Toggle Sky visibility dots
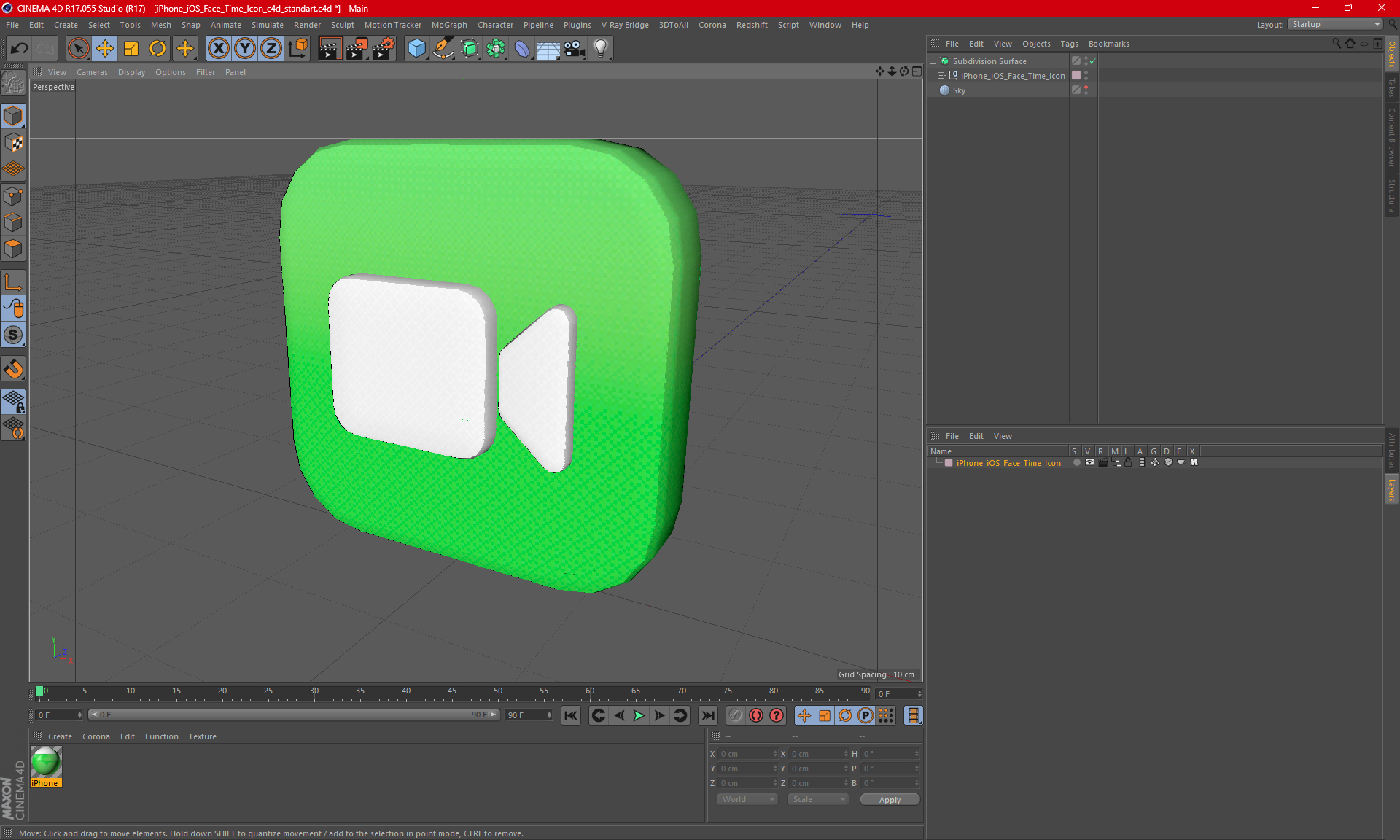1400x840 pixels. 1086,90
